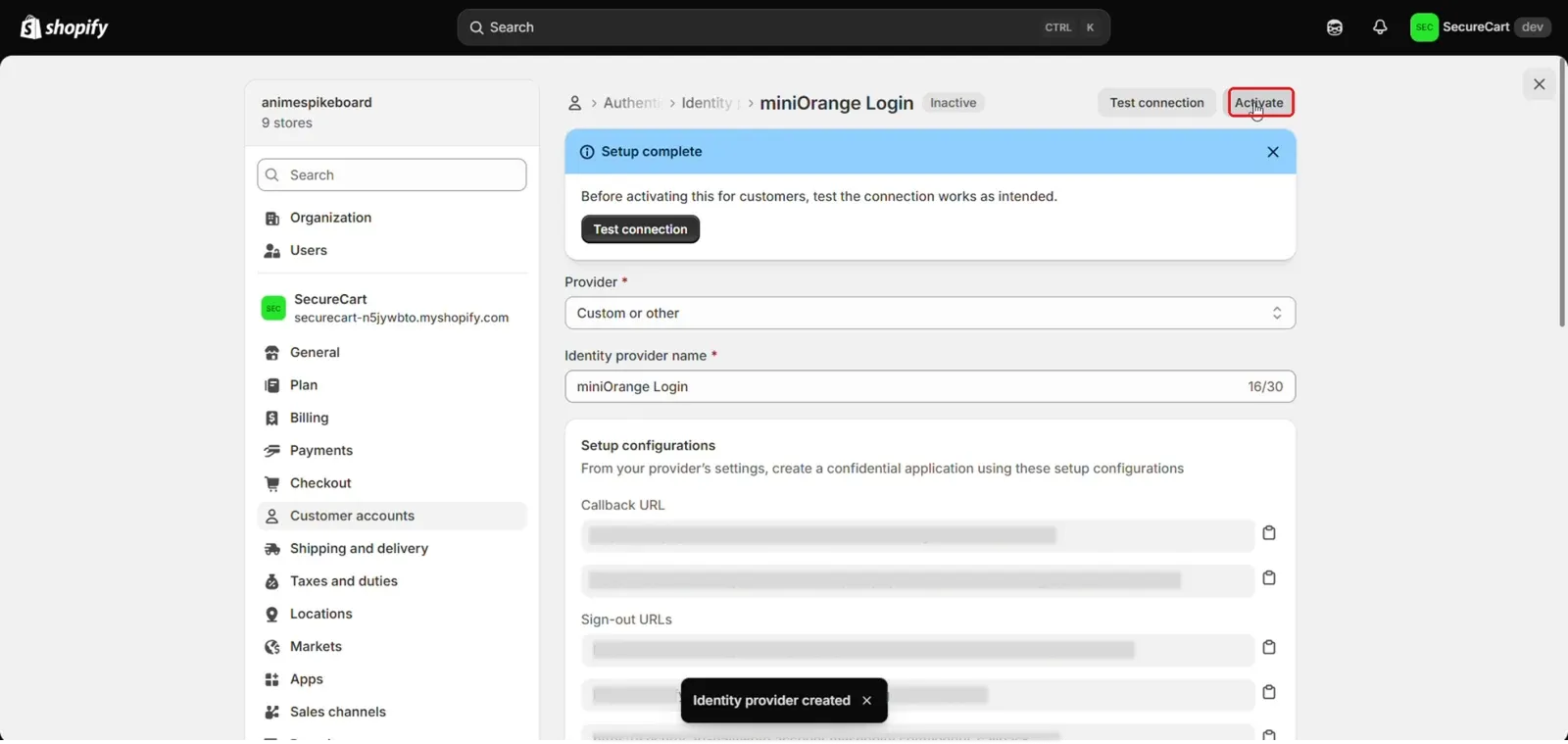
Task: Click the Users people icon
Action: coord(272,251)
